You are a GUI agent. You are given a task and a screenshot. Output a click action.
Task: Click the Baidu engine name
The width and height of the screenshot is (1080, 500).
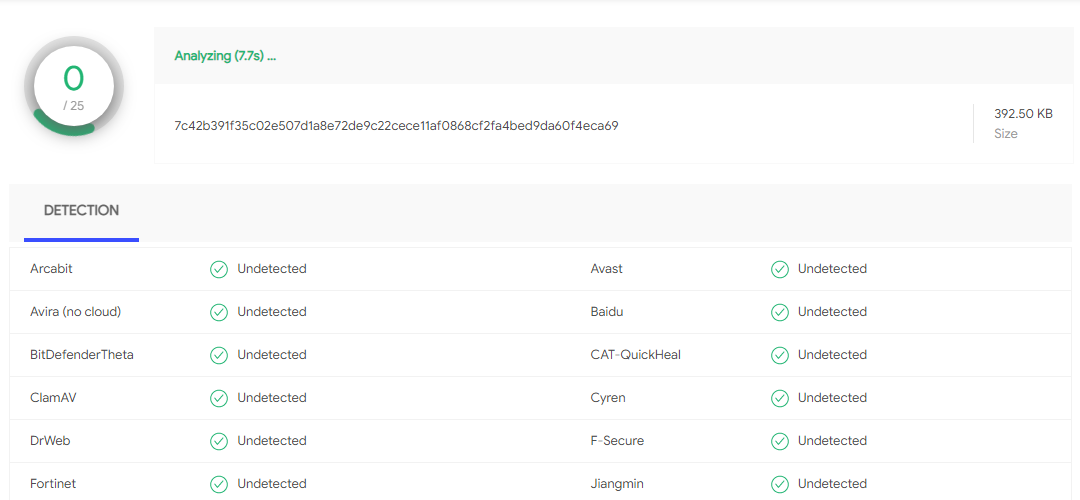[x=607, y=311]
